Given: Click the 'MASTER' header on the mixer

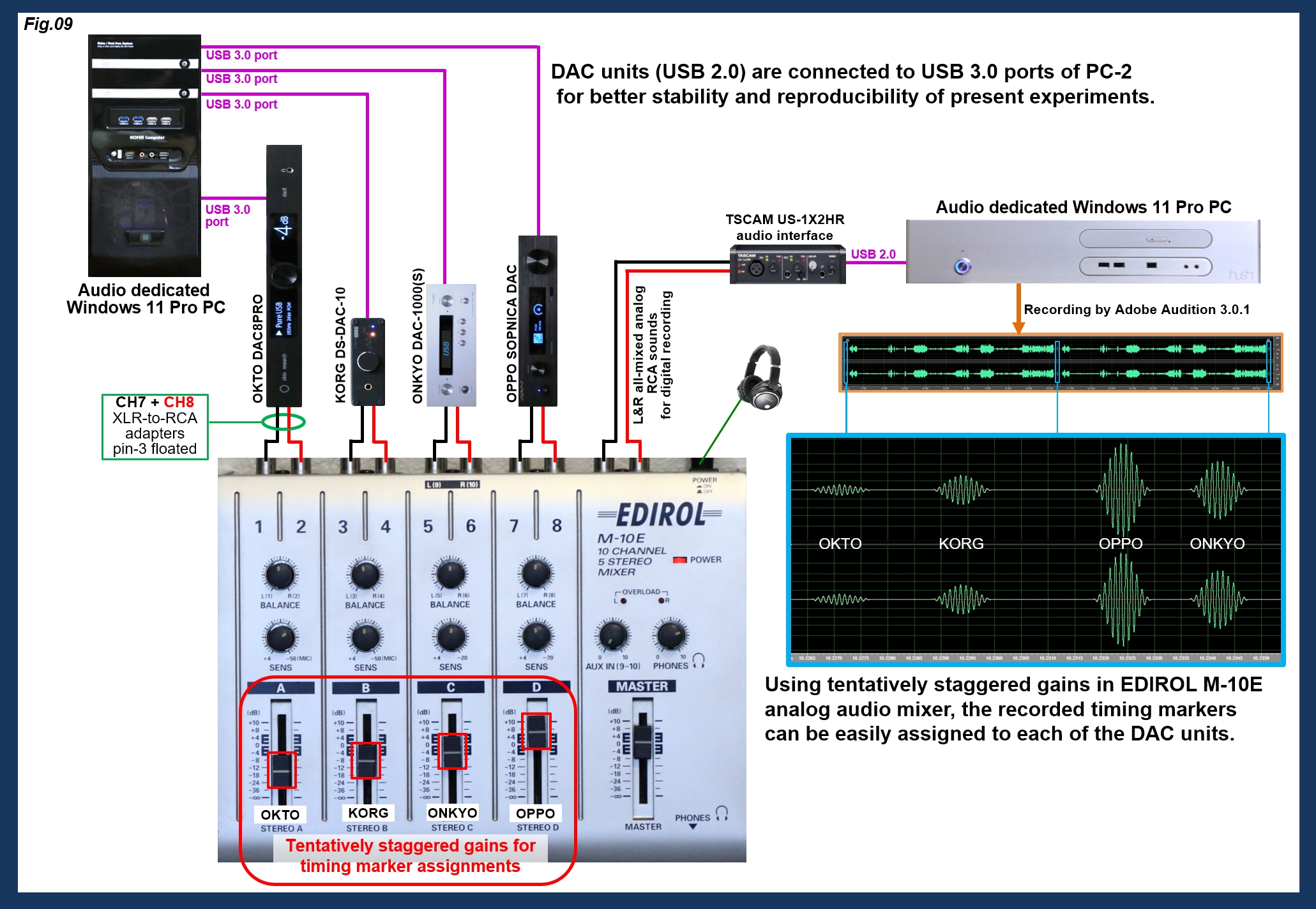Looking at the screenshot, I should click(642, 686).
